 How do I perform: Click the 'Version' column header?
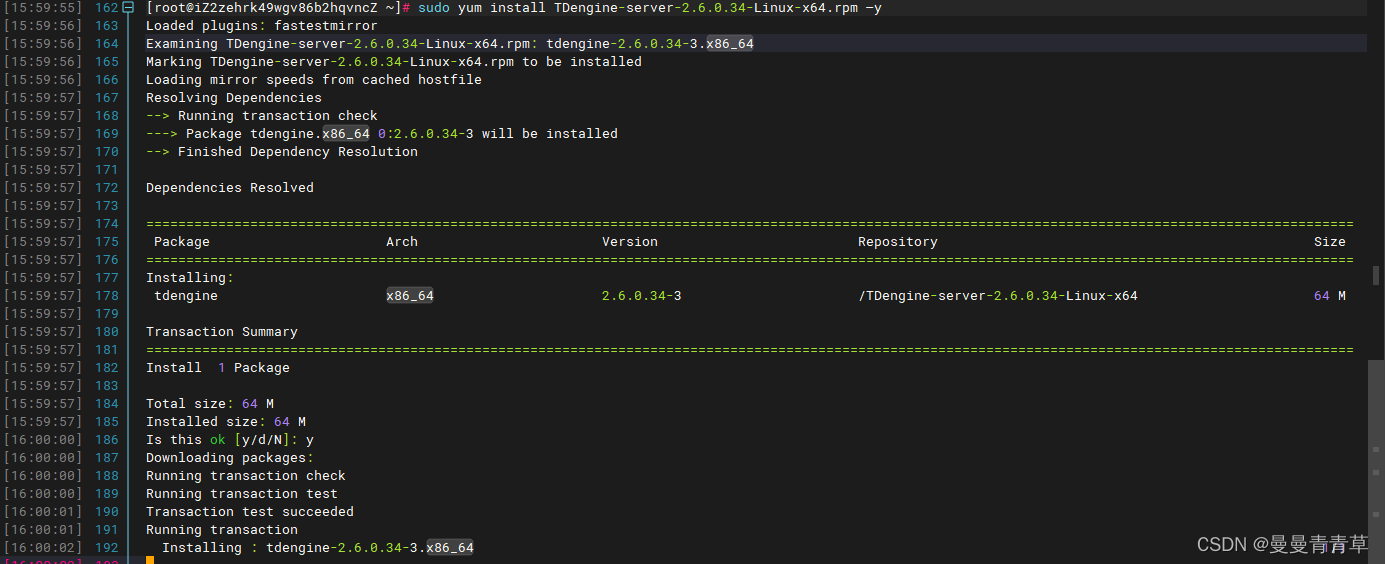pos(630,242)
